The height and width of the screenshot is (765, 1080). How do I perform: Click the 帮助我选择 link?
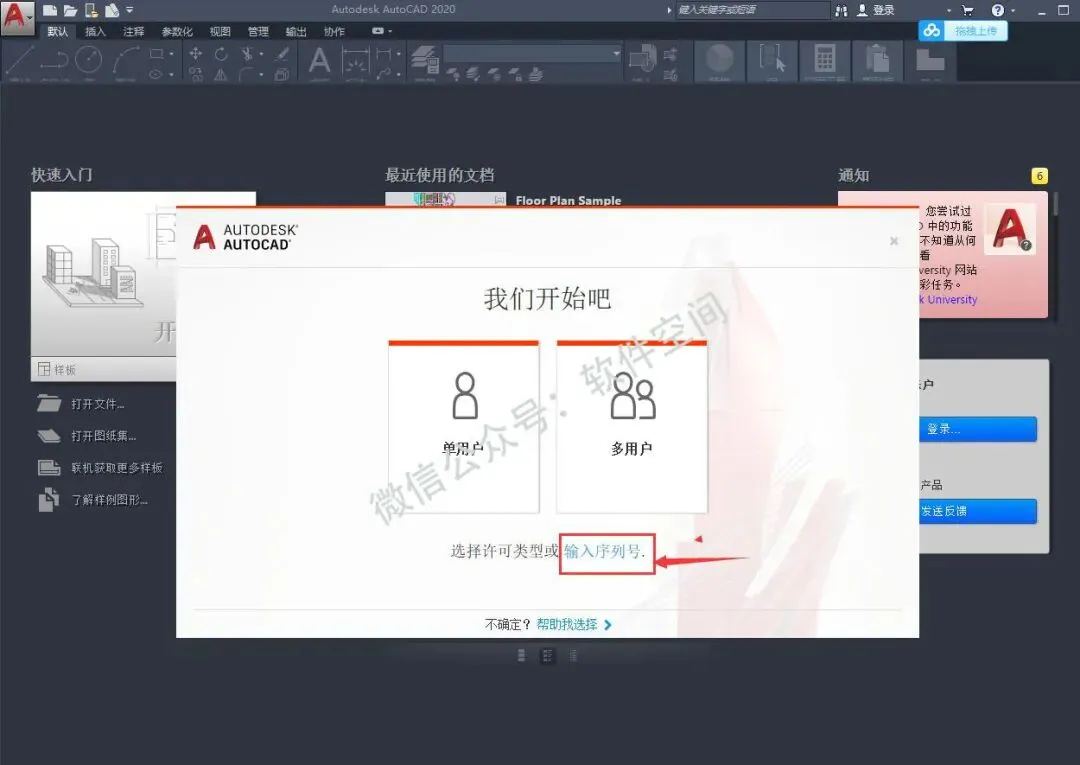pyautogui.click(x=567, y=625)
